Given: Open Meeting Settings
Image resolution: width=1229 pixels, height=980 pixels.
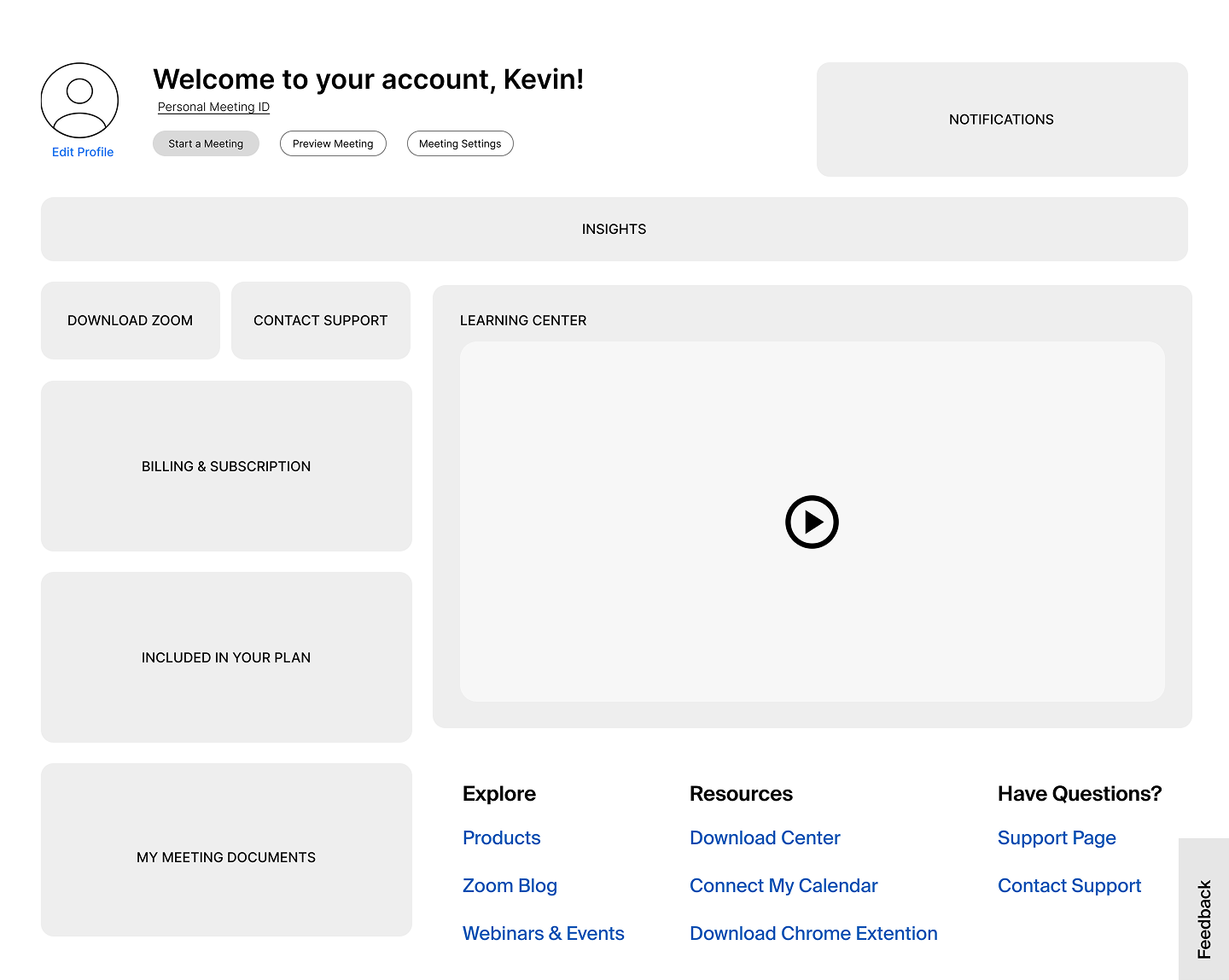Looking at the screenshot, I should (460, 143).
